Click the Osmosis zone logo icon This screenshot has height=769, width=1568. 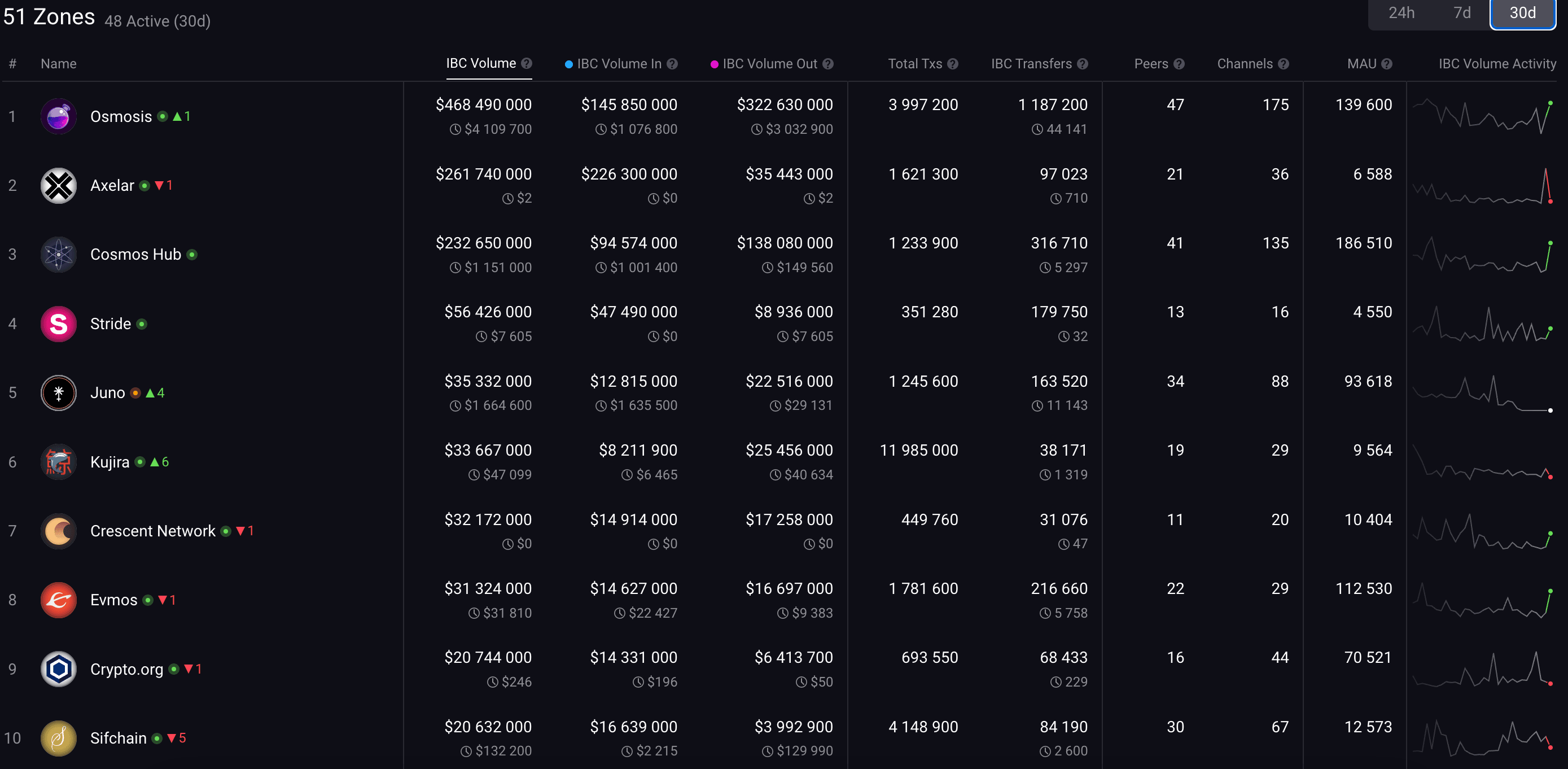coord(59,116)
